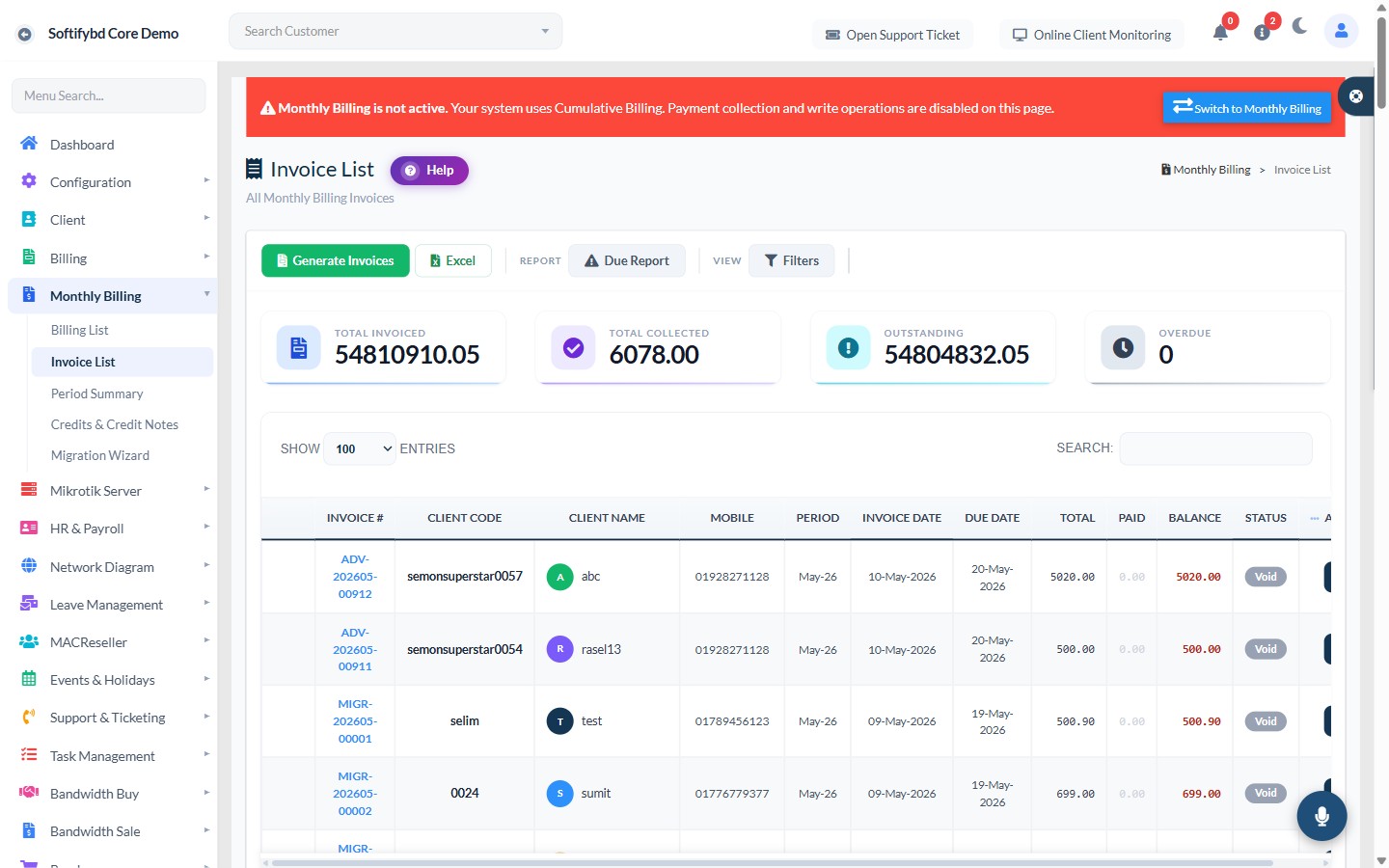Expand the Network Diagram menu arrow

click(206, 565)
